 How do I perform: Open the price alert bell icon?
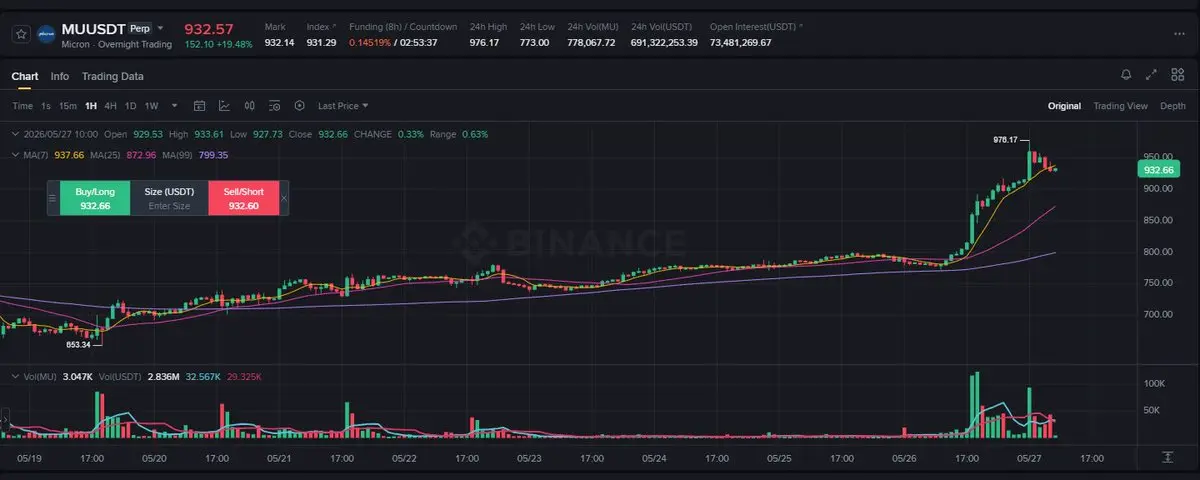1126,75
